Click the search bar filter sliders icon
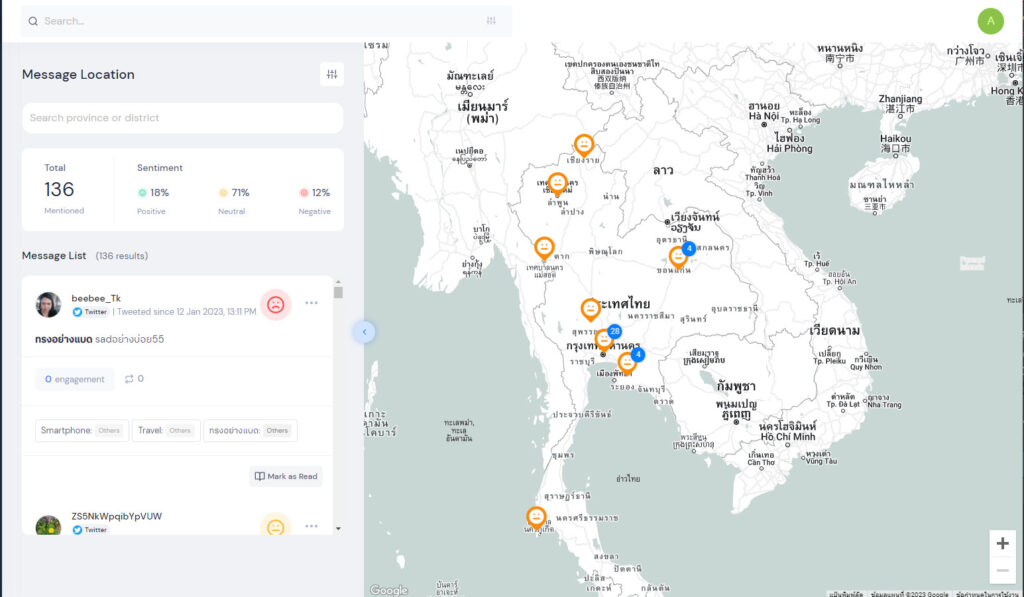 491,21
